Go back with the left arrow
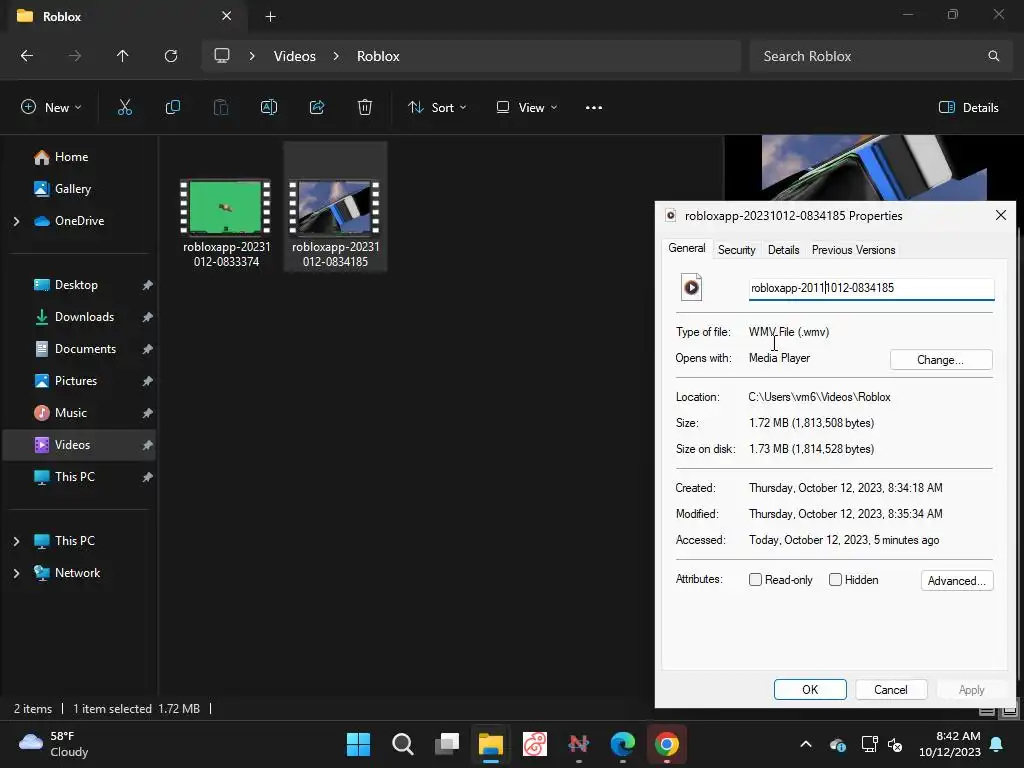The image size is (1024, 768). pyautogui.click(x=27, y=56)
